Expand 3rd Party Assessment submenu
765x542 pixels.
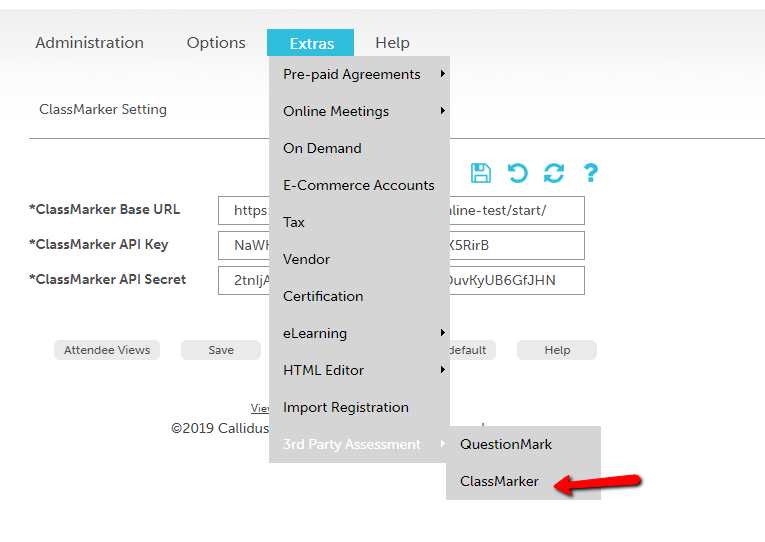pos(359,444)
